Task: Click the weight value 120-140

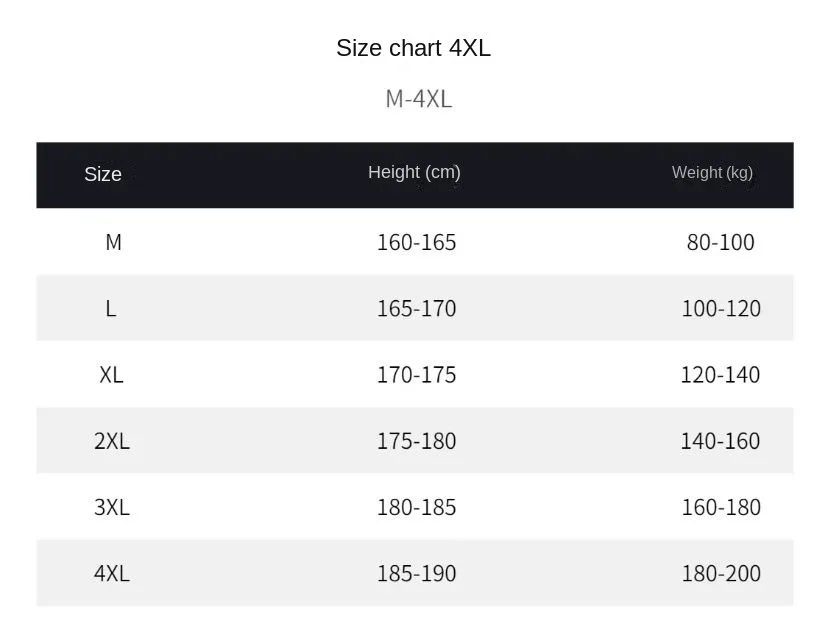Action: point(720,375)
